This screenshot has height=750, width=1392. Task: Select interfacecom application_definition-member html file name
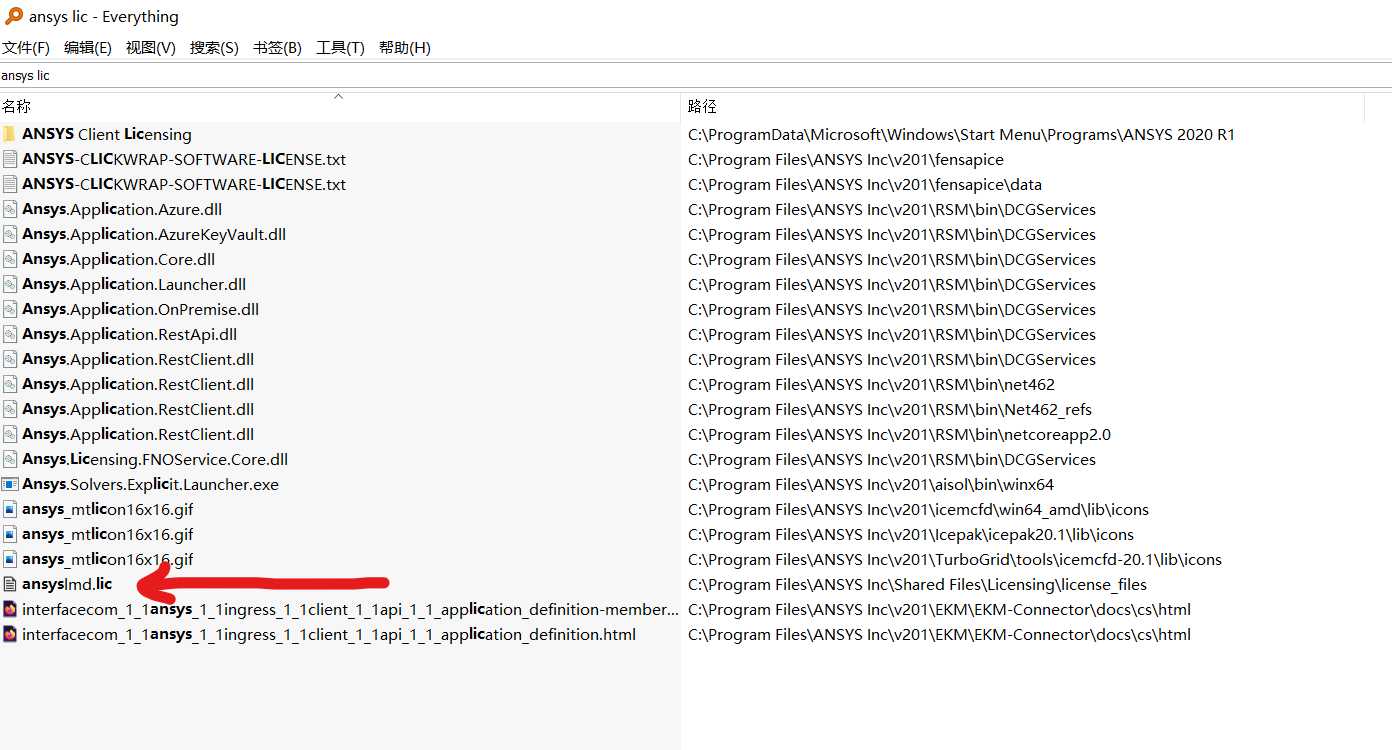click(x=350, y=609)
